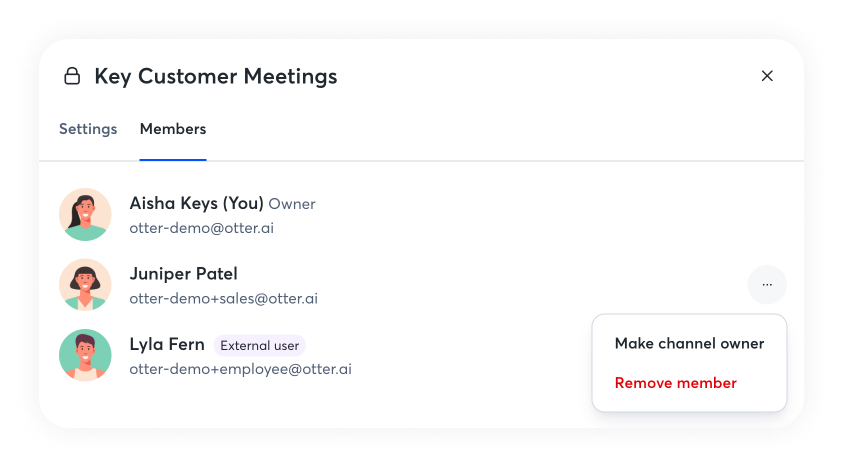Click the otter-demo@otter.ai email address
Screen dimensions: 843x467
pos(201,228)
